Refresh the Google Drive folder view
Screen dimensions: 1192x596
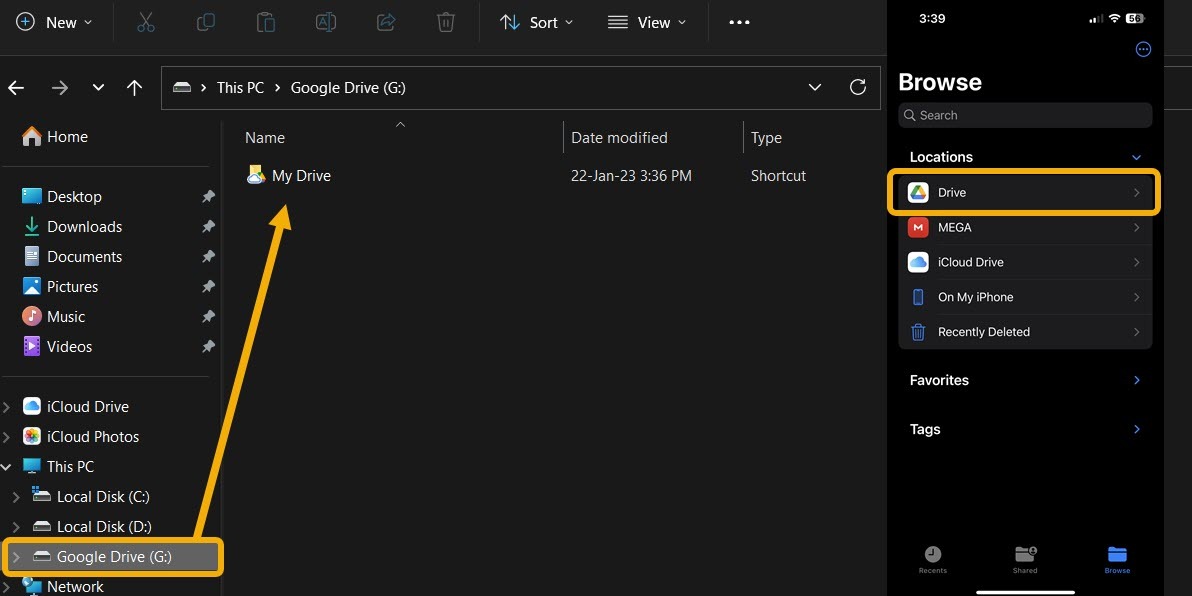pyautogui.click(x=858, y=87)
